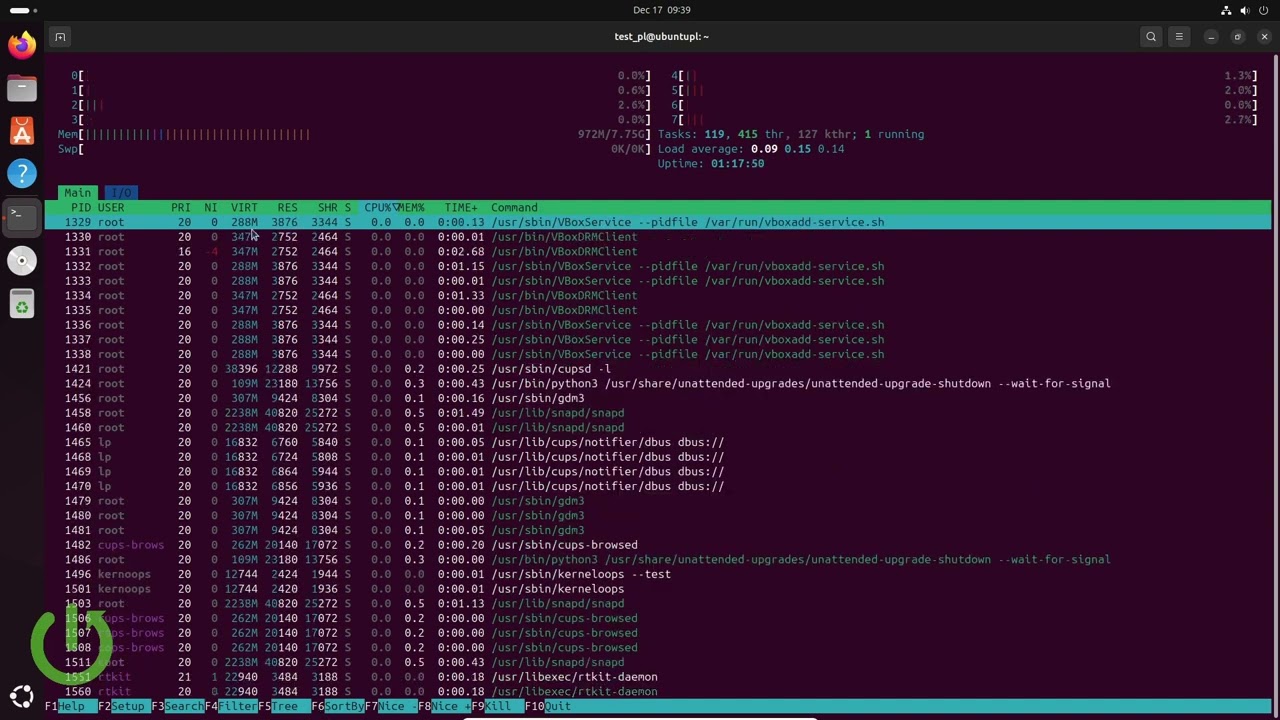1280x720 pixels.
Task: Open the Trash in the dock
Action: tap(21, 304)
